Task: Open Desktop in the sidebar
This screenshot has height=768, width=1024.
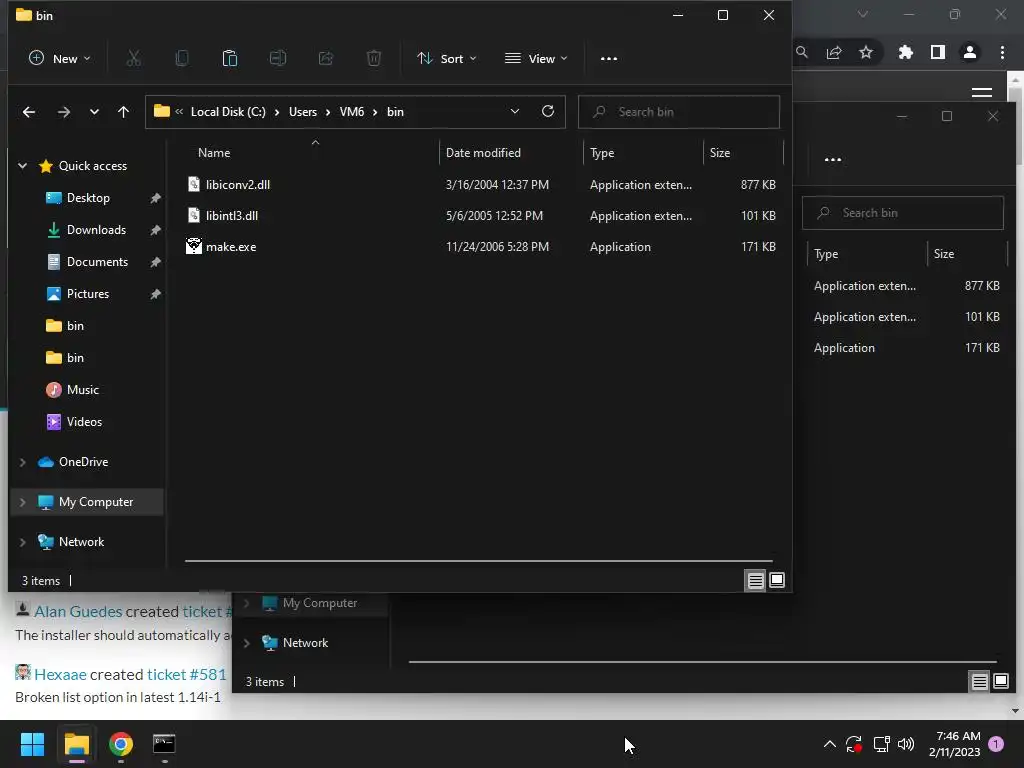Action: click(88, 198)
